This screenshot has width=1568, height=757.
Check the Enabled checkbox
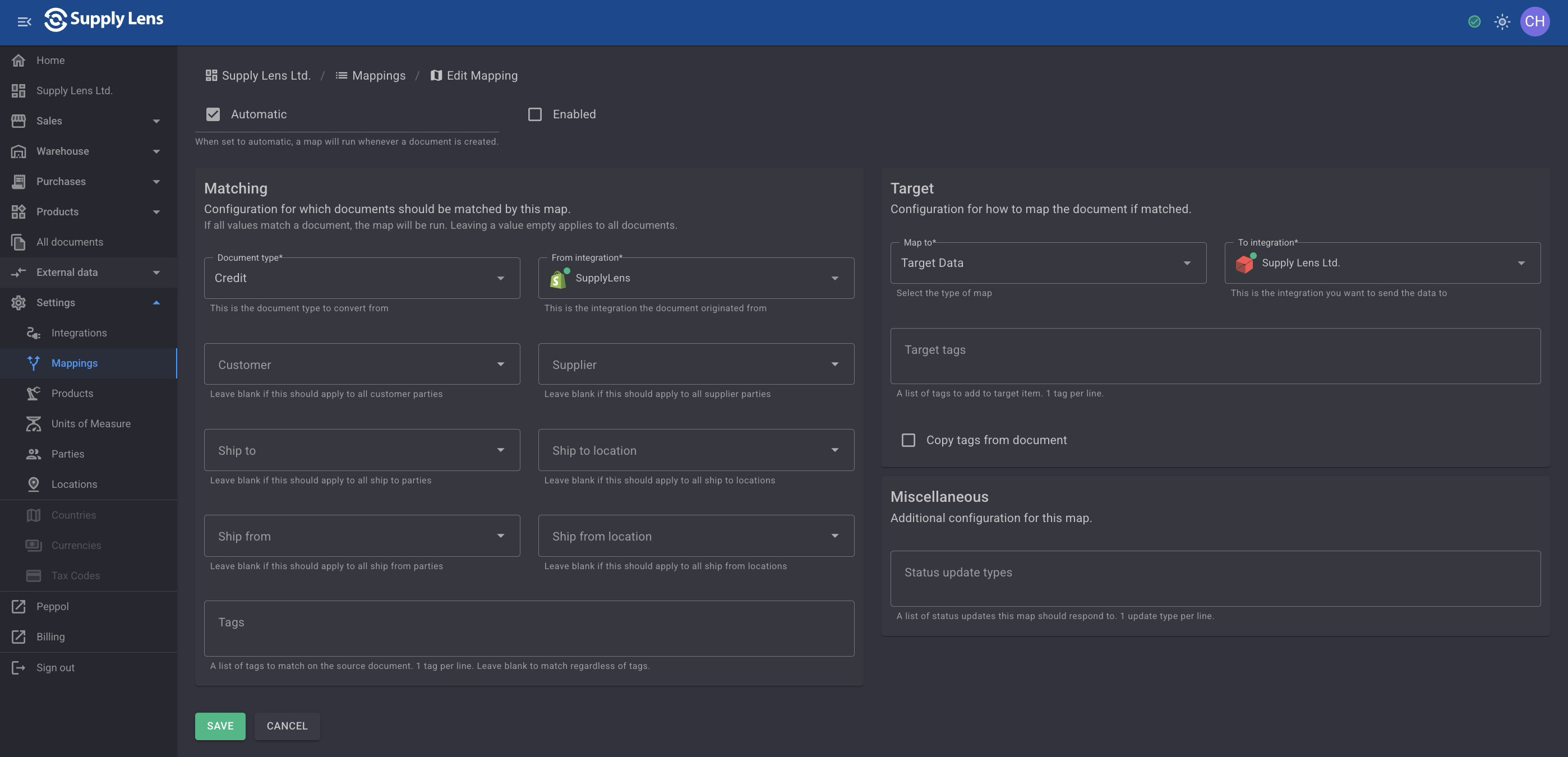click(x=534, y=114)
